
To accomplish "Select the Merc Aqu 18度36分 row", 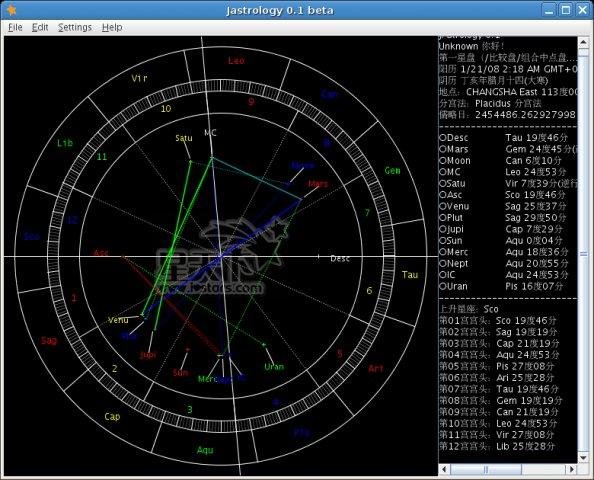I will coord(503,252).
